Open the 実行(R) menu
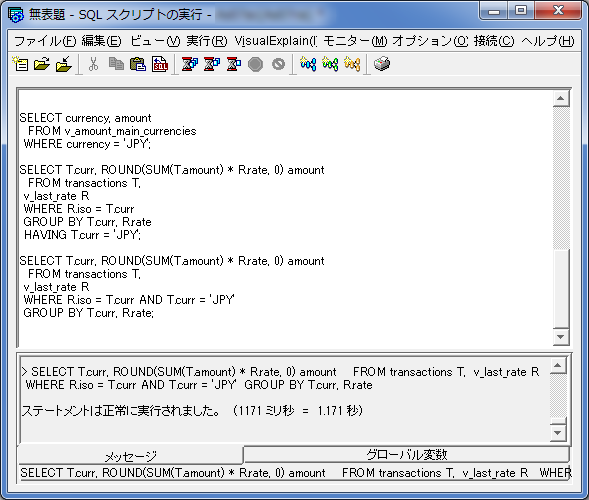Viewport: 589px width, 500px height. [207, 41]
